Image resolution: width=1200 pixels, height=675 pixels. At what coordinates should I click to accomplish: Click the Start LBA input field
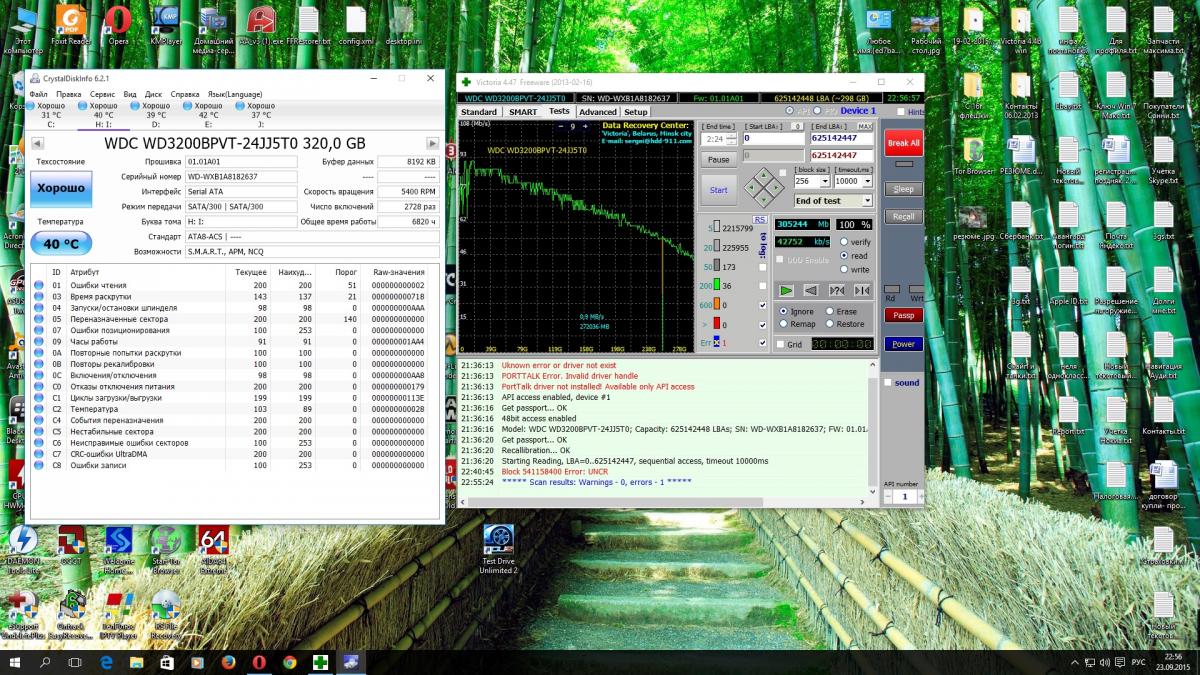(774, 139)
